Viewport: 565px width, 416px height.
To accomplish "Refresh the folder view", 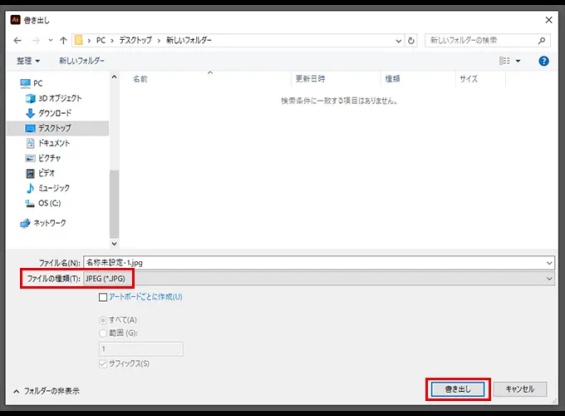I will click(411, 41).
